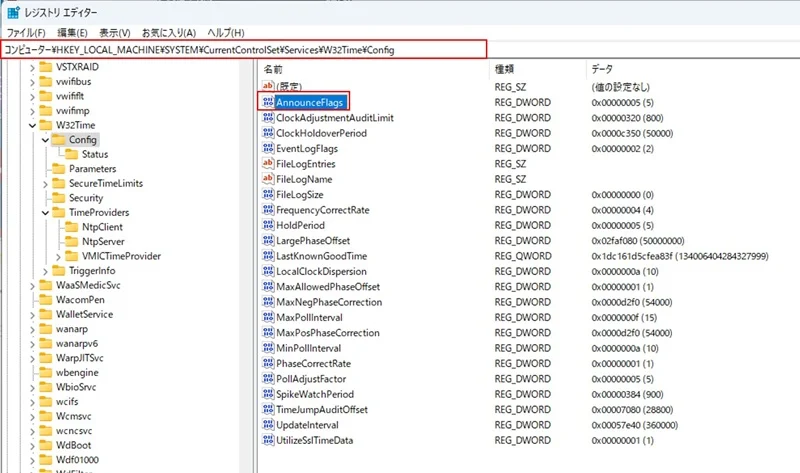Click the MaxPosPhaseCorrection value icon
The width and height of the screenshot is (800, 473).
click(x=268, y=332)
